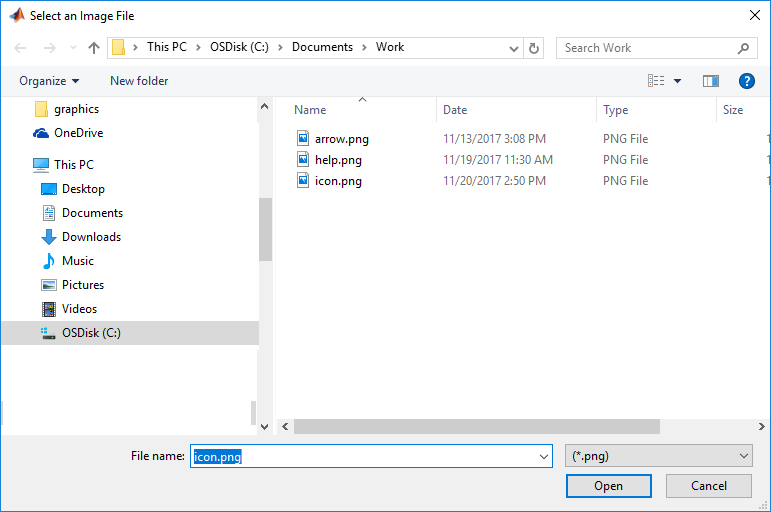This screenshot has width=771, height=512.
Task: Click New folder in the toolbar
Action: click(x=139, y=81)
